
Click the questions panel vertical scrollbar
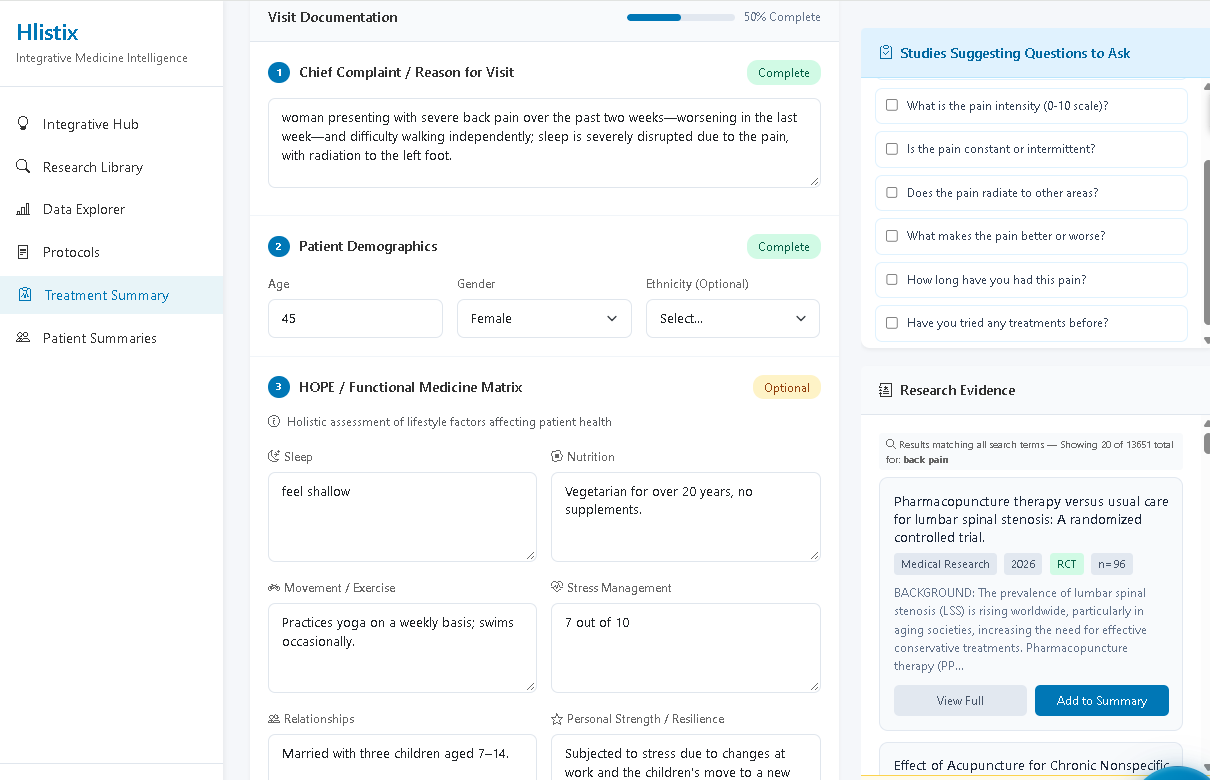point(1206,242)
